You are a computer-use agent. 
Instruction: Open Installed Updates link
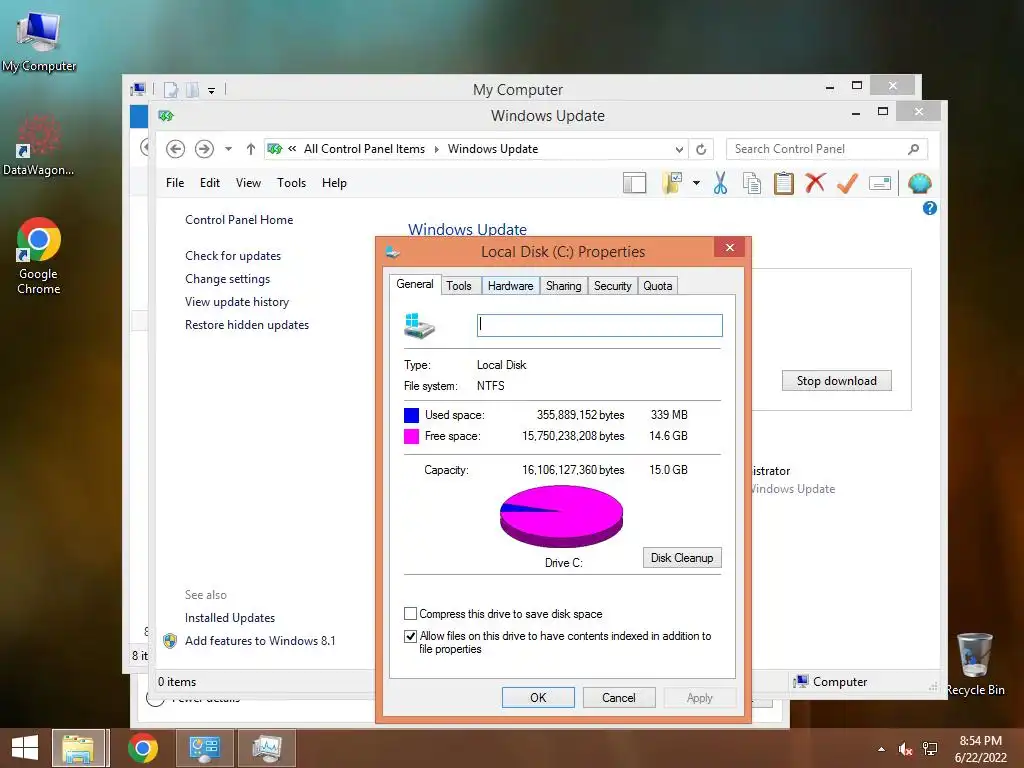tap(229, 618)
